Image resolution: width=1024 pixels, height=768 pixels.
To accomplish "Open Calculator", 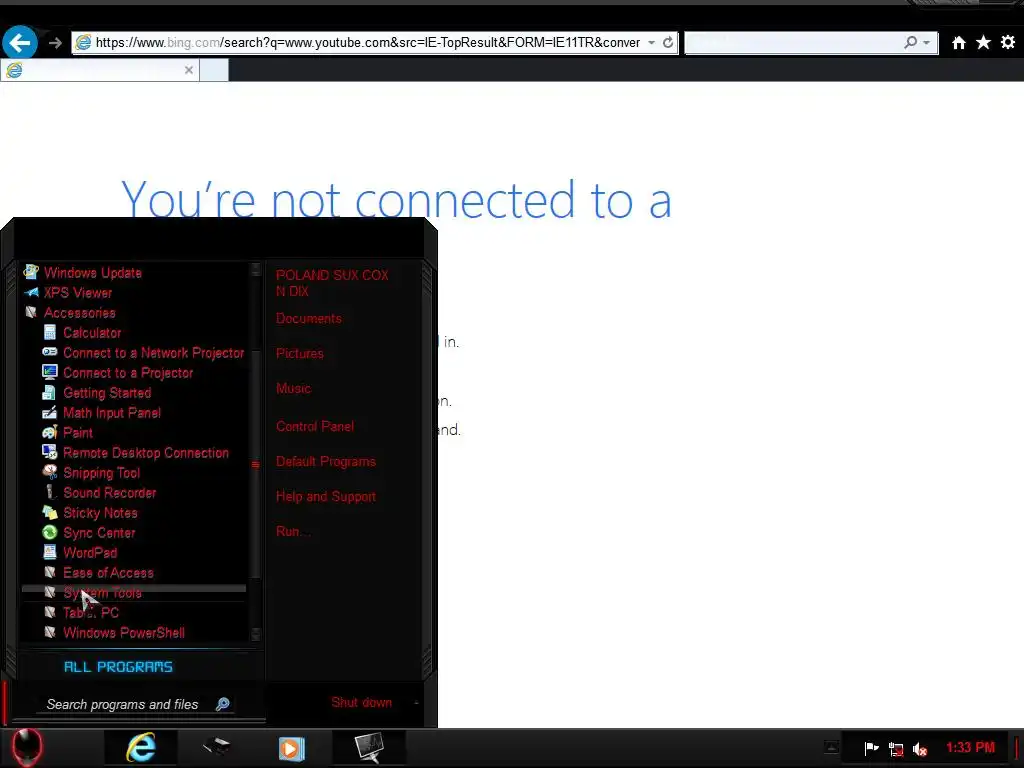I will tap(91, 333).
